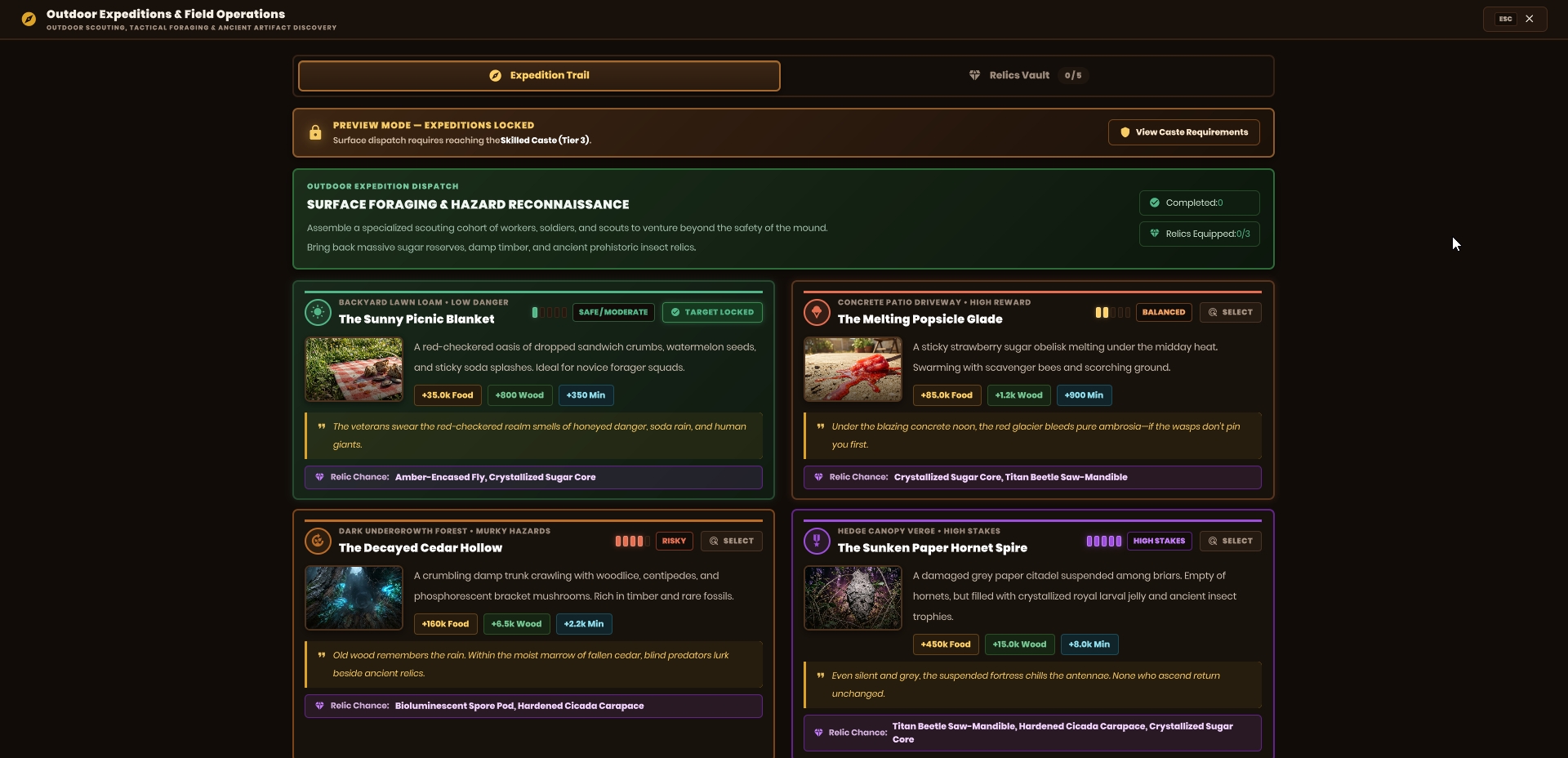Toggle the Target Locked button on Picnic Blanket
Viewport: 1568px width, 758px height.
coord(712,312)
